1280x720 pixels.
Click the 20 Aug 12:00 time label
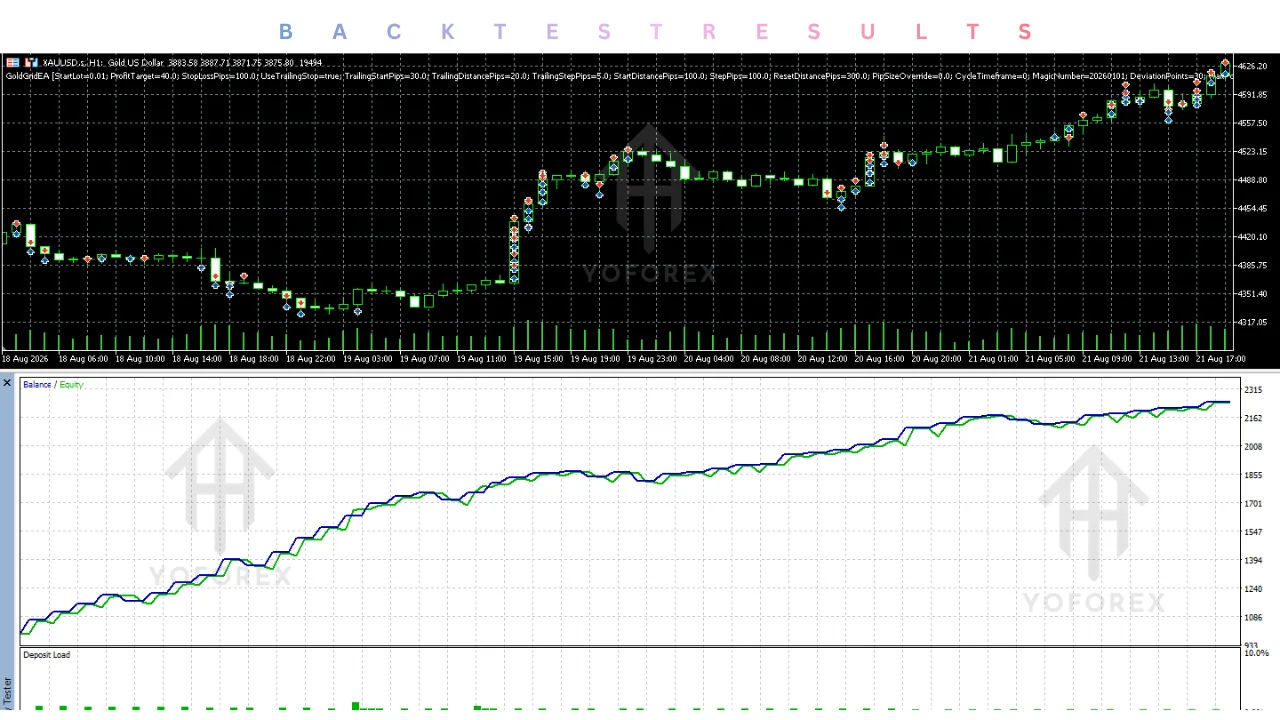(823, 359)
